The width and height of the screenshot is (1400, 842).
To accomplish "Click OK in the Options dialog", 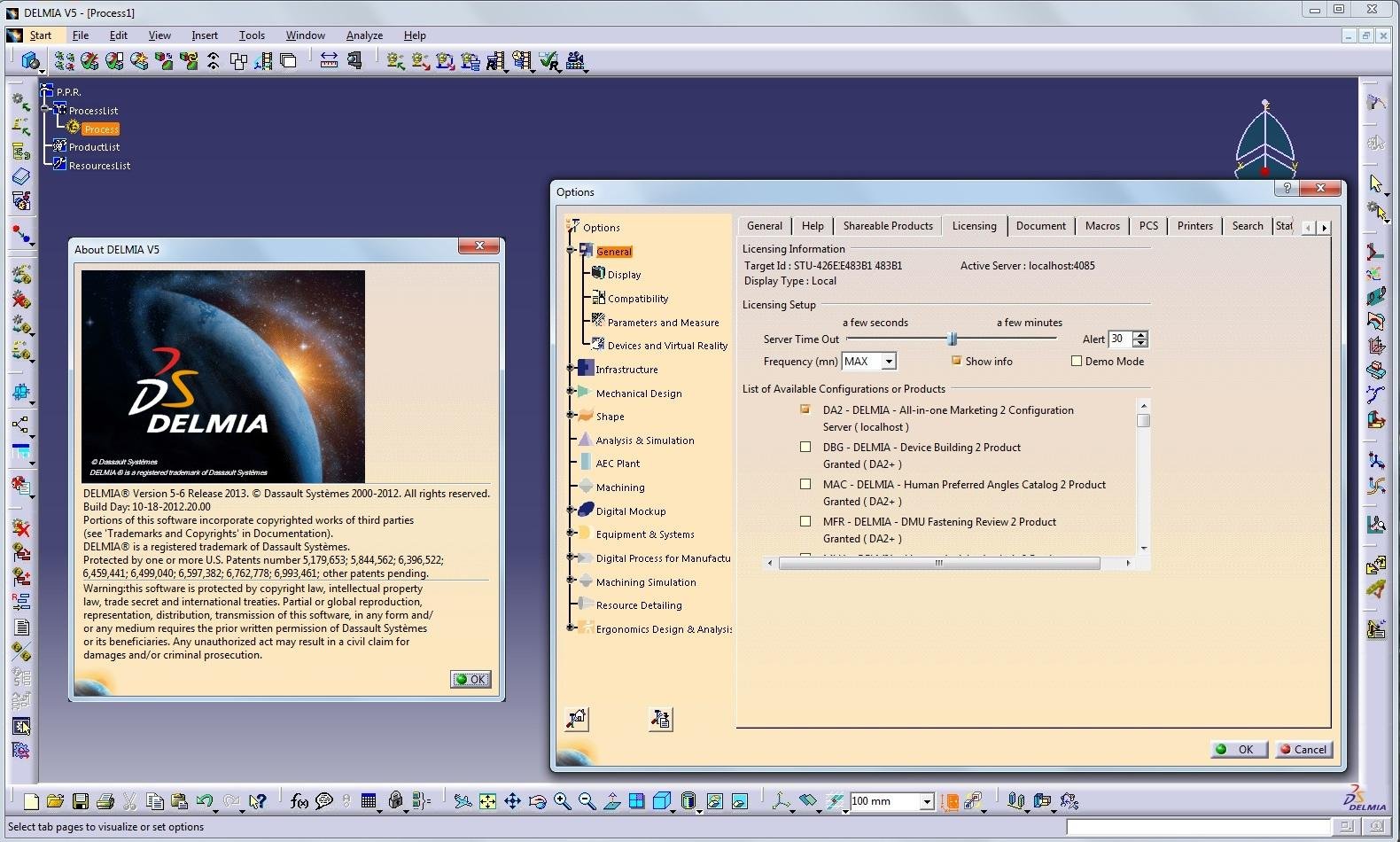I will [1239, 749].
